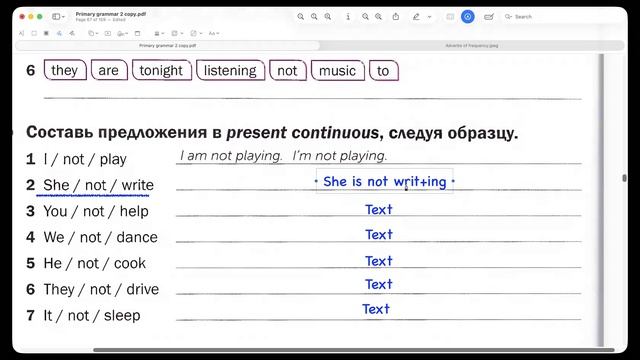Click the sample answer 'I'm not playing.'
The height and width of the screenshot is (360, 640).
[340, 156]
